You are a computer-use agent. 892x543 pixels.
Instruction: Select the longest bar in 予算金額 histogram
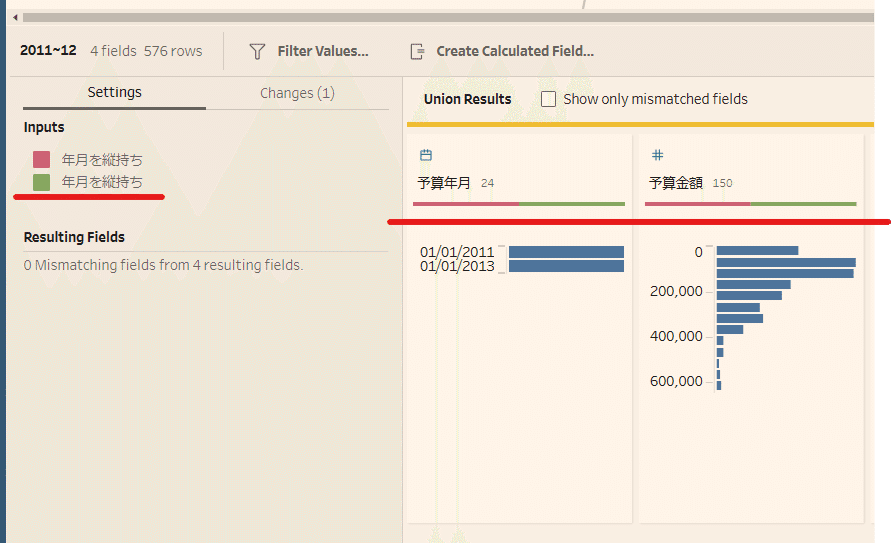(786, 262)
